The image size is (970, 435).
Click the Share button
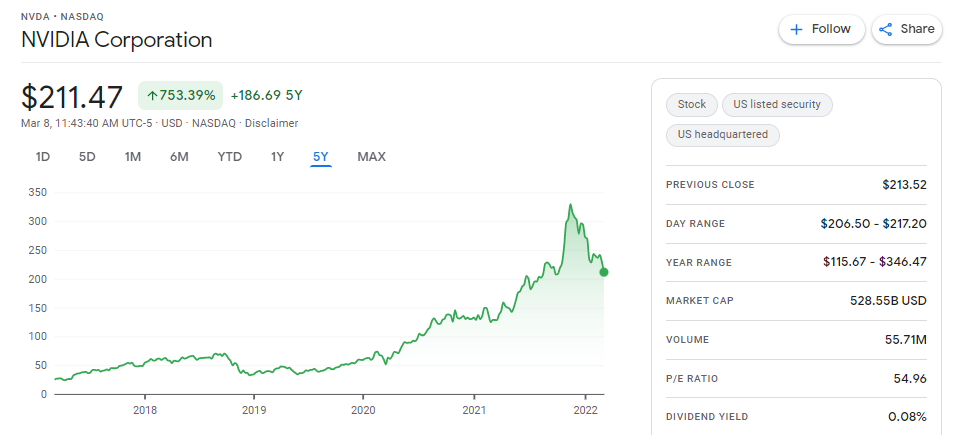[907, 29]
